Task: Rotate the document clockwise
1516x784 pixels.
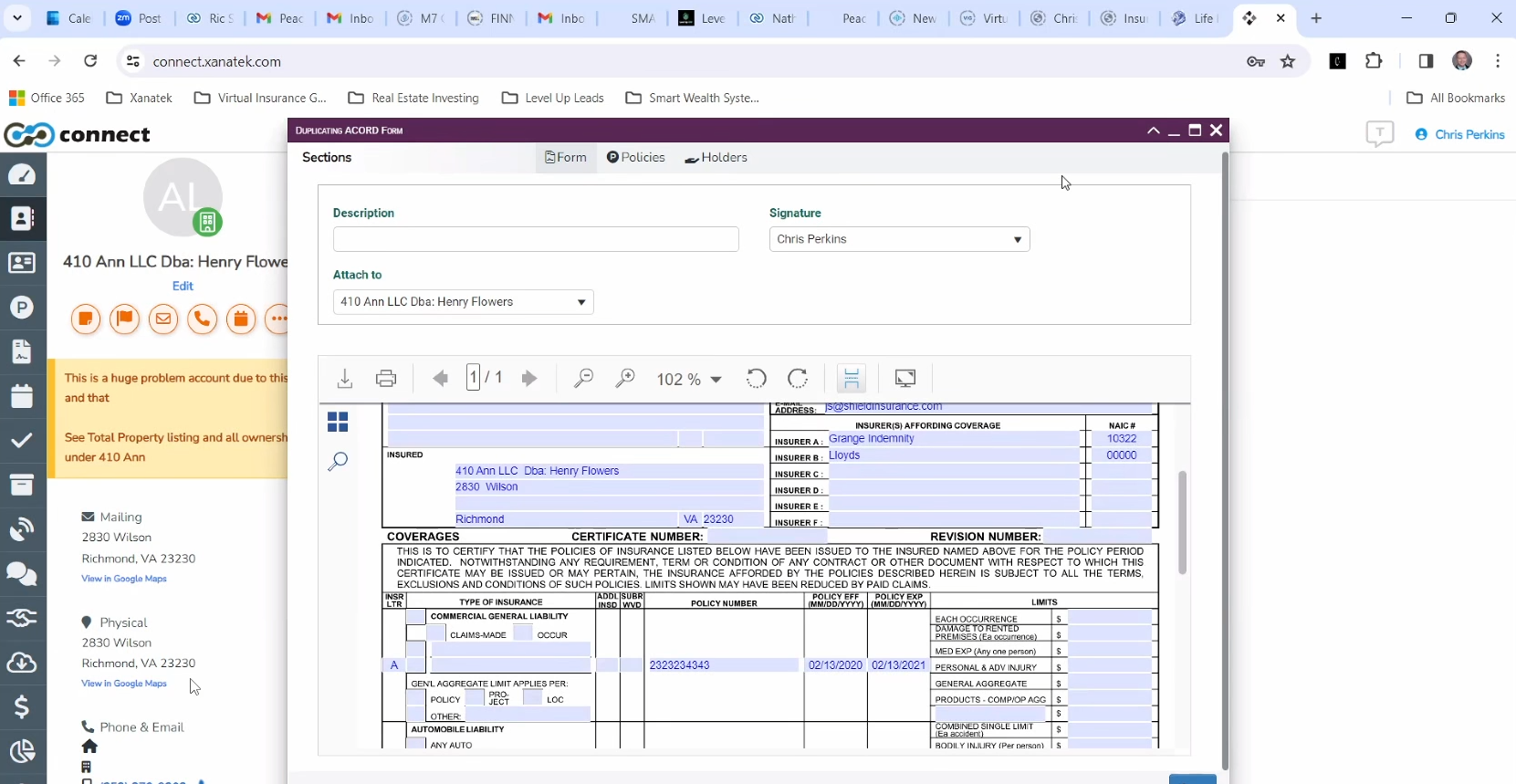Action: click(x=798, y=378)
